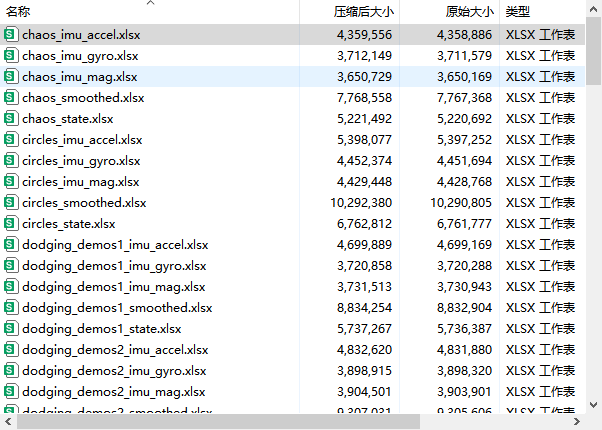
Task: Select file name circles_imu_accel.xlsx
Action: [82, 140]
